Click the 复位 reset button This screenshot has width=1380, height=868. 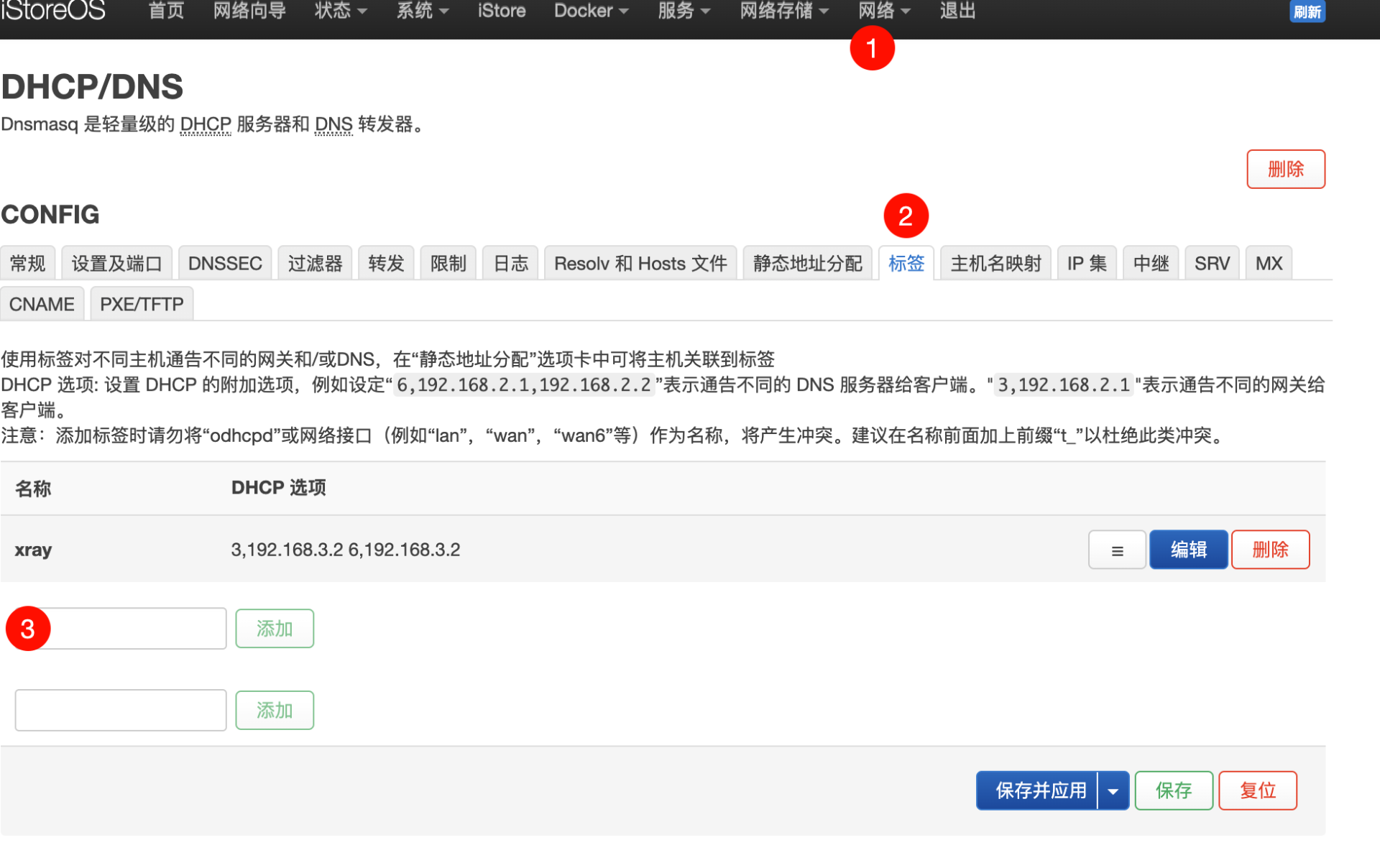[1257, 791]
